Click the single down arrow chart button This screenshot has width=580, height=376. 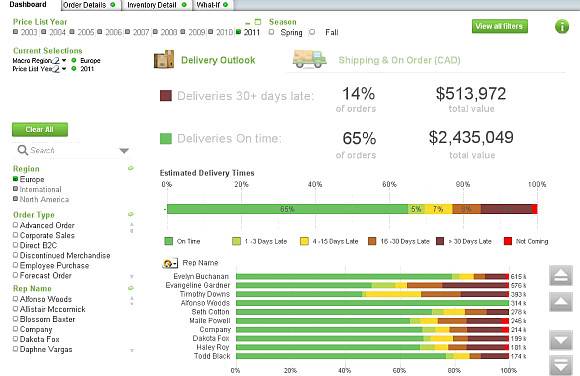(561, 339)
